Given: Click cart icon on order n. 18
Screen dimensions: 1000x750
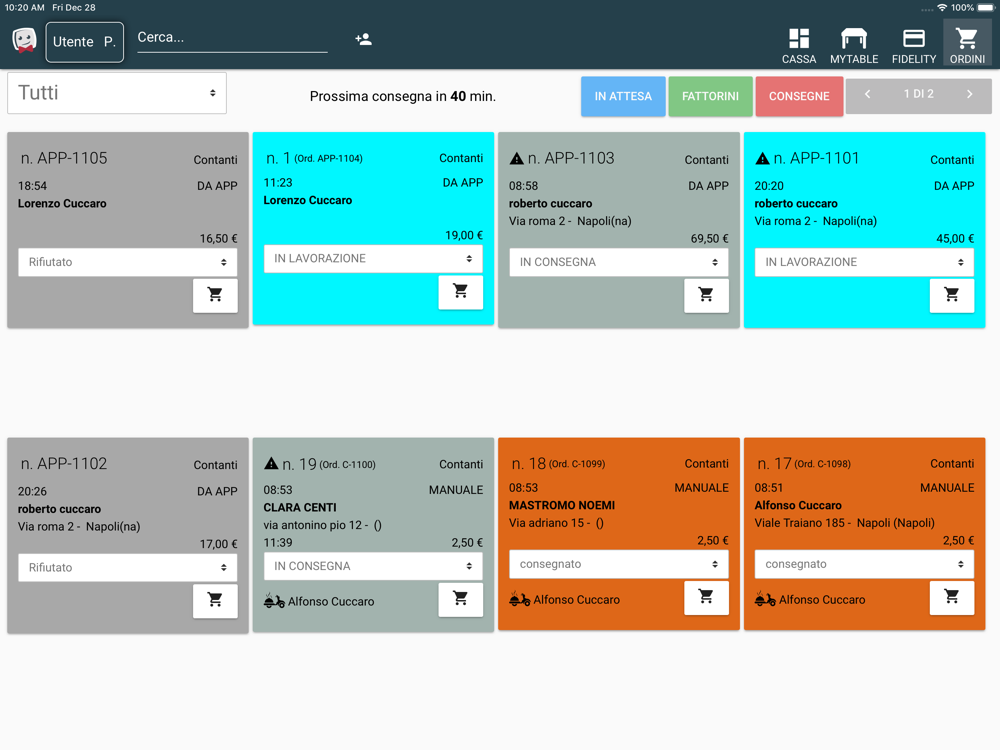Looking at the screenshot, I should [706, 597].
